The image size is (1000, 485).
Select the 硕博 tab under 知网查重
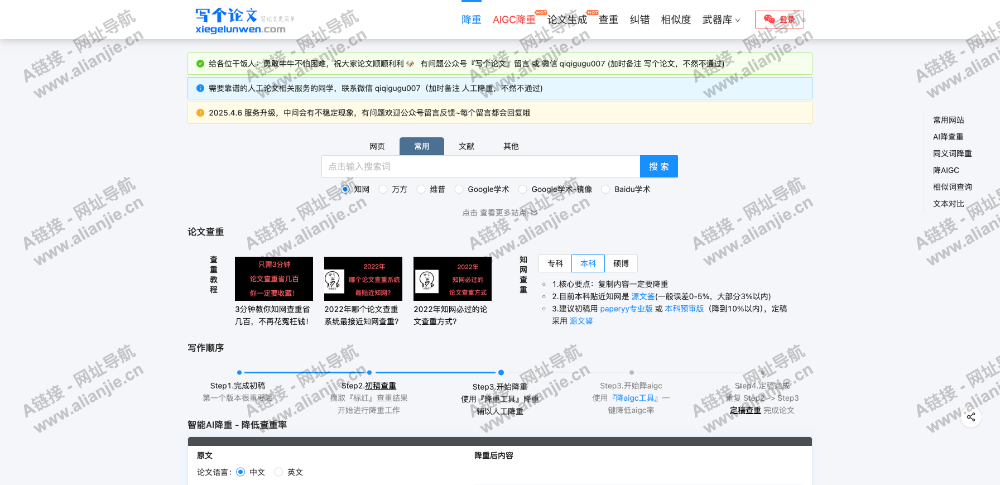pos(621,264)
